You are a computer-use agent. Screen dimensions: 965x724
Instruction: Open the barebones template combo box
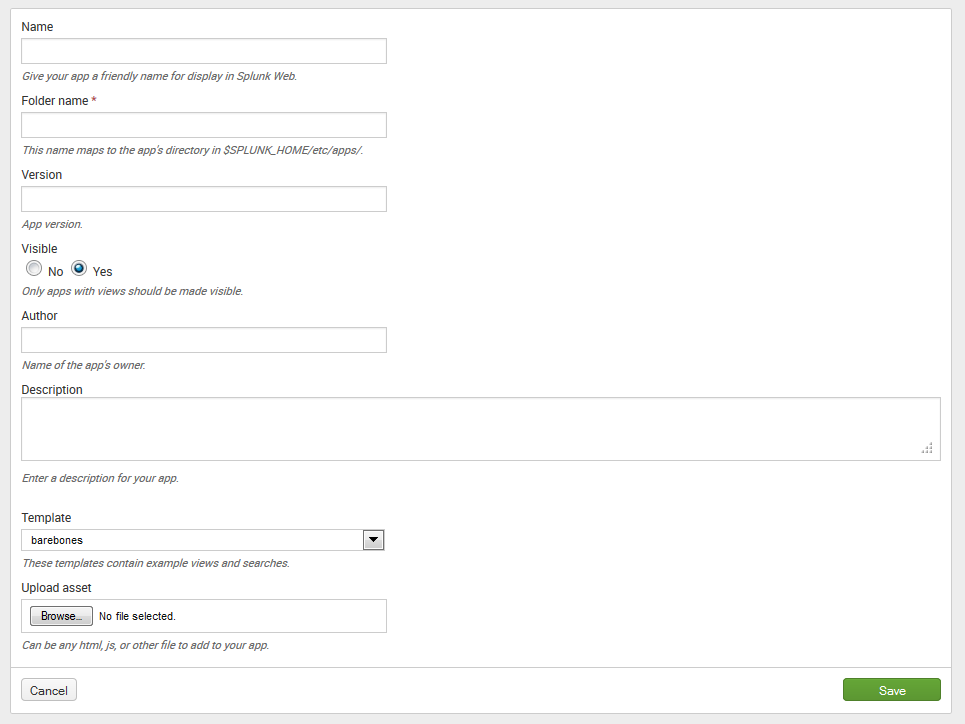(x=203, y=540)
